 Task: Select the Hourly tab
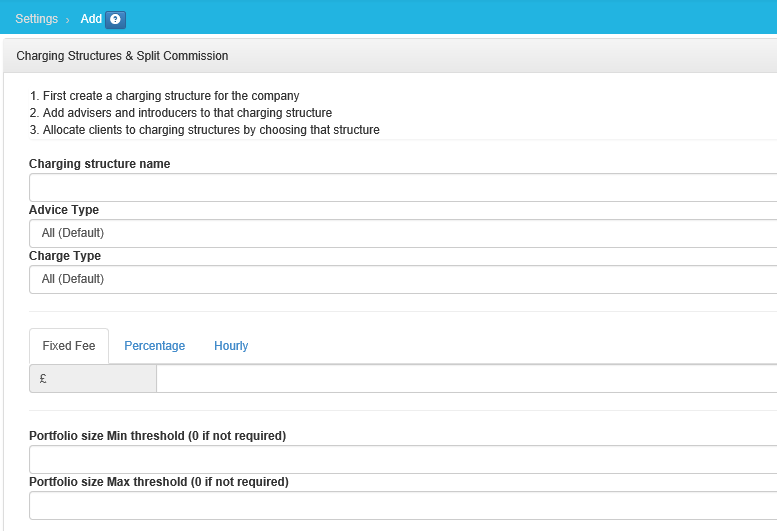pyautogui.click(x=231, y=346)
